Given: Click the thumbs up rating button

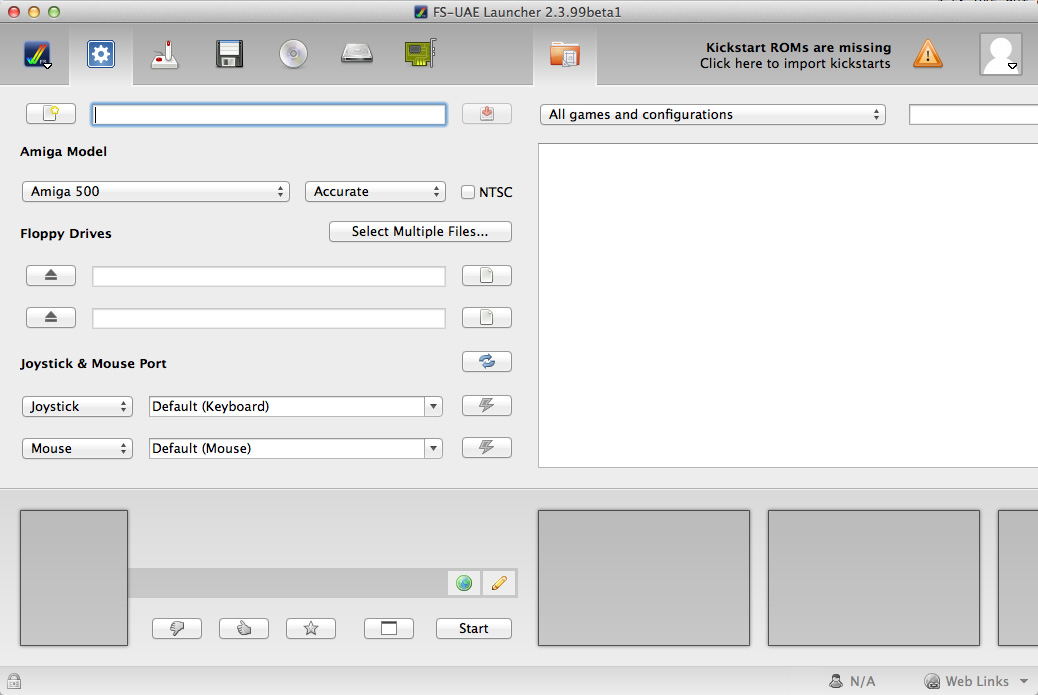Looking at the screenshot, I should 244,628.
